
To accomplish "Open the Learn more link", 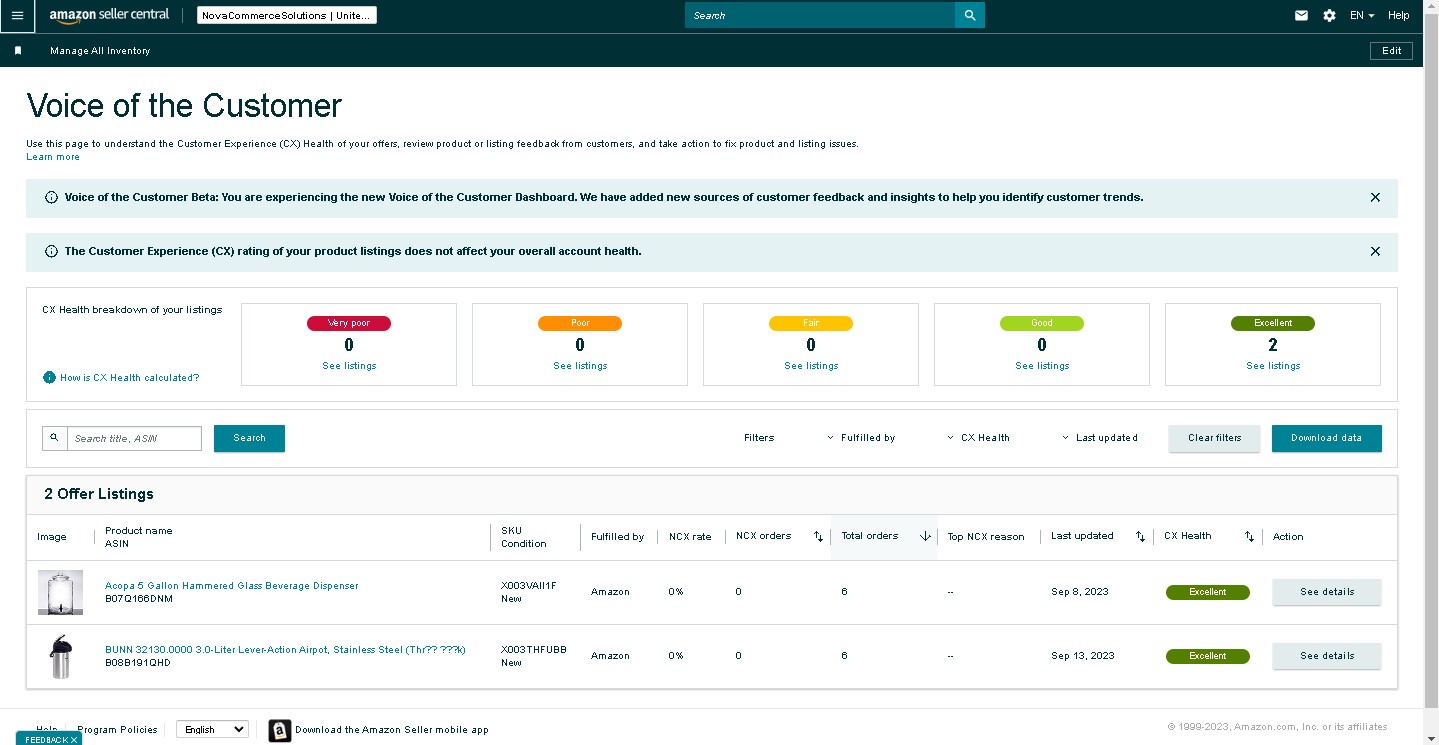I will 53,157.
